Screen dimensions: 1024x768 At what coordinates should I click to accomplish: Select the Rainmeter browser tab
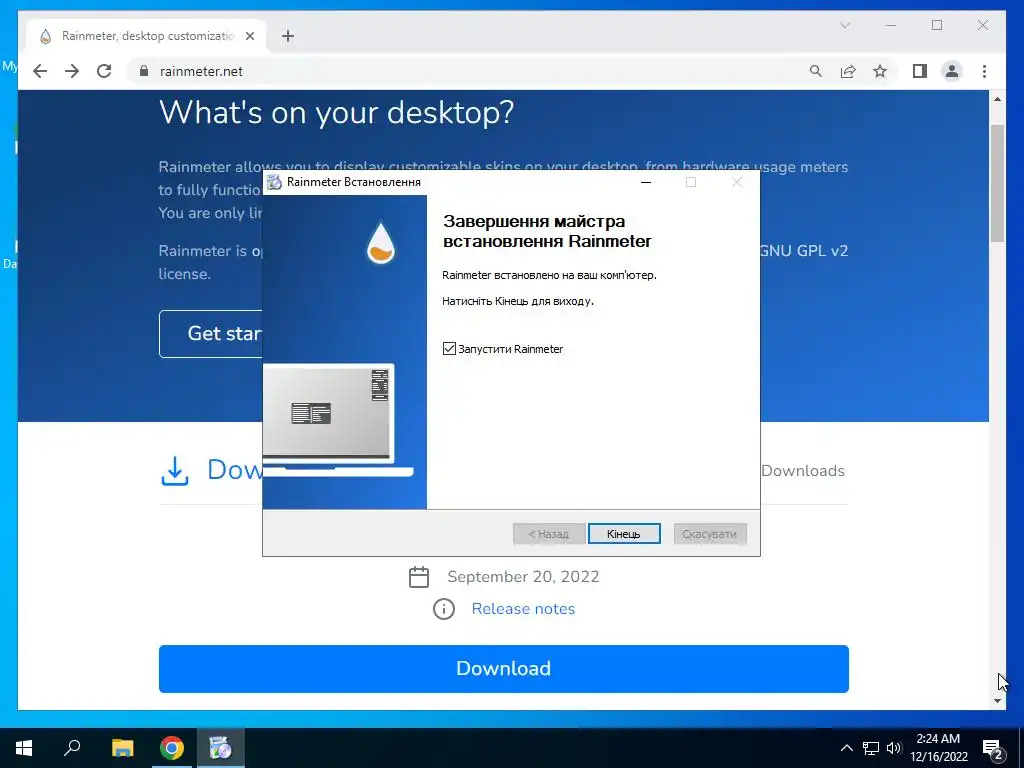147,36
